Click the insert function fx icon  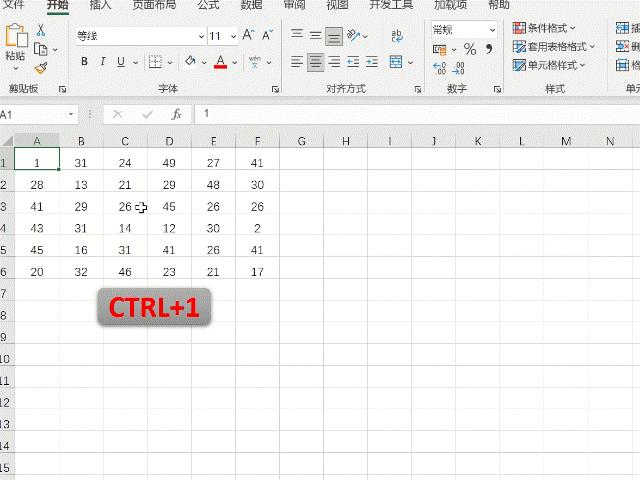pos(176,114)
